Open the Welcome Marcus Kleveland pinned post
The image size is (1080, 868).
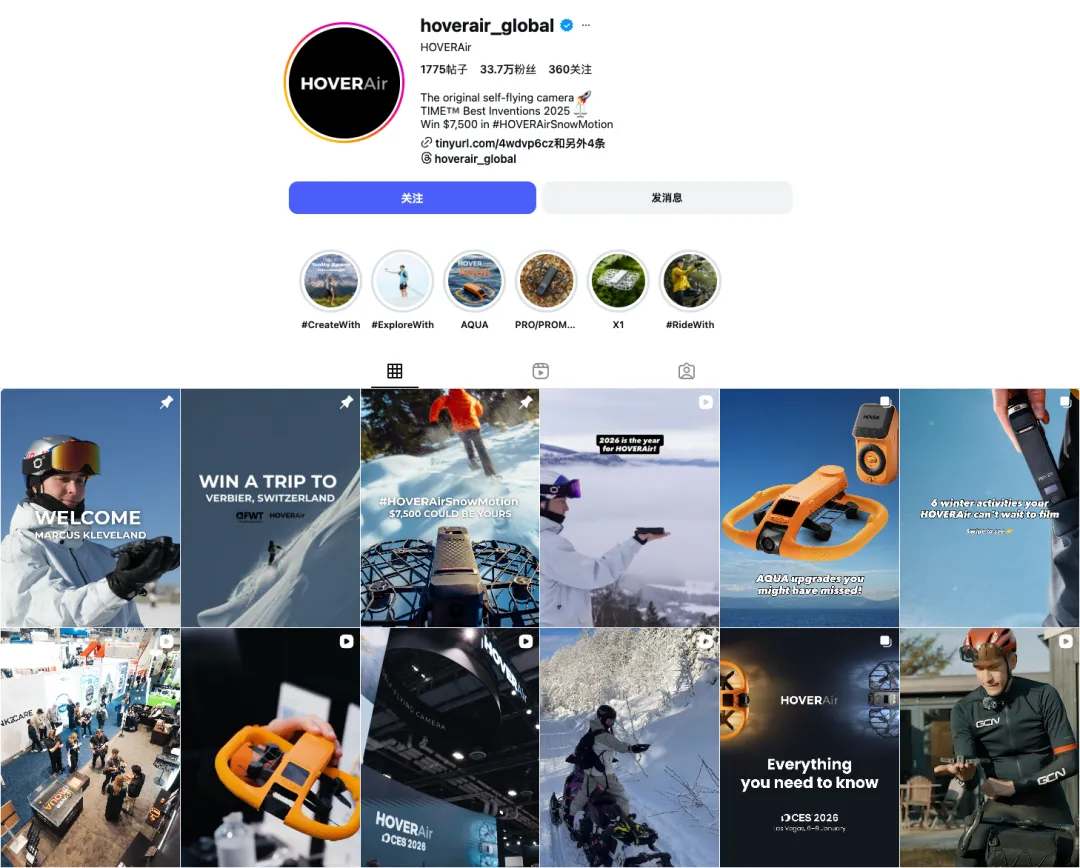pos(90,508)
